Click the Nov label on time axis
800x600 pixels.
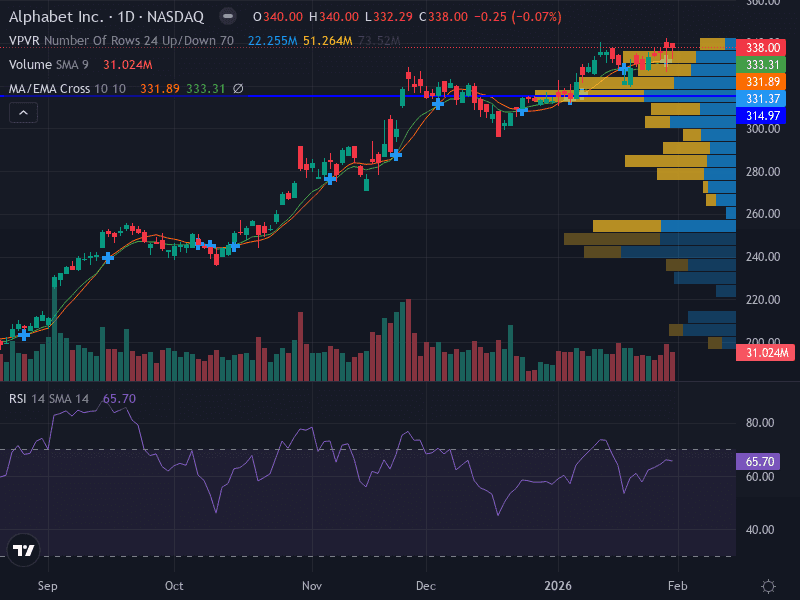[x=312, y=586]
